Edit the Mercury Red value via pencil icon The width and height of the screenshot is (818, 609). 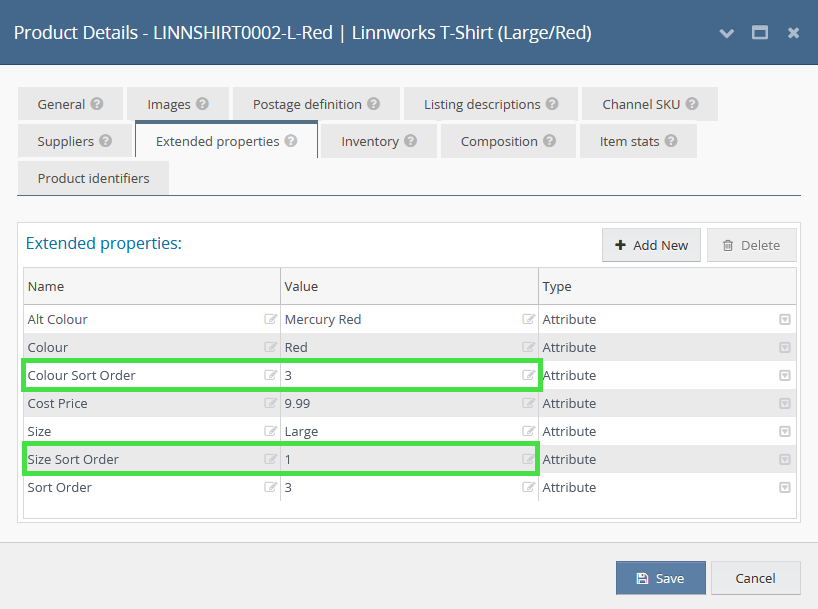coord(528,319)
